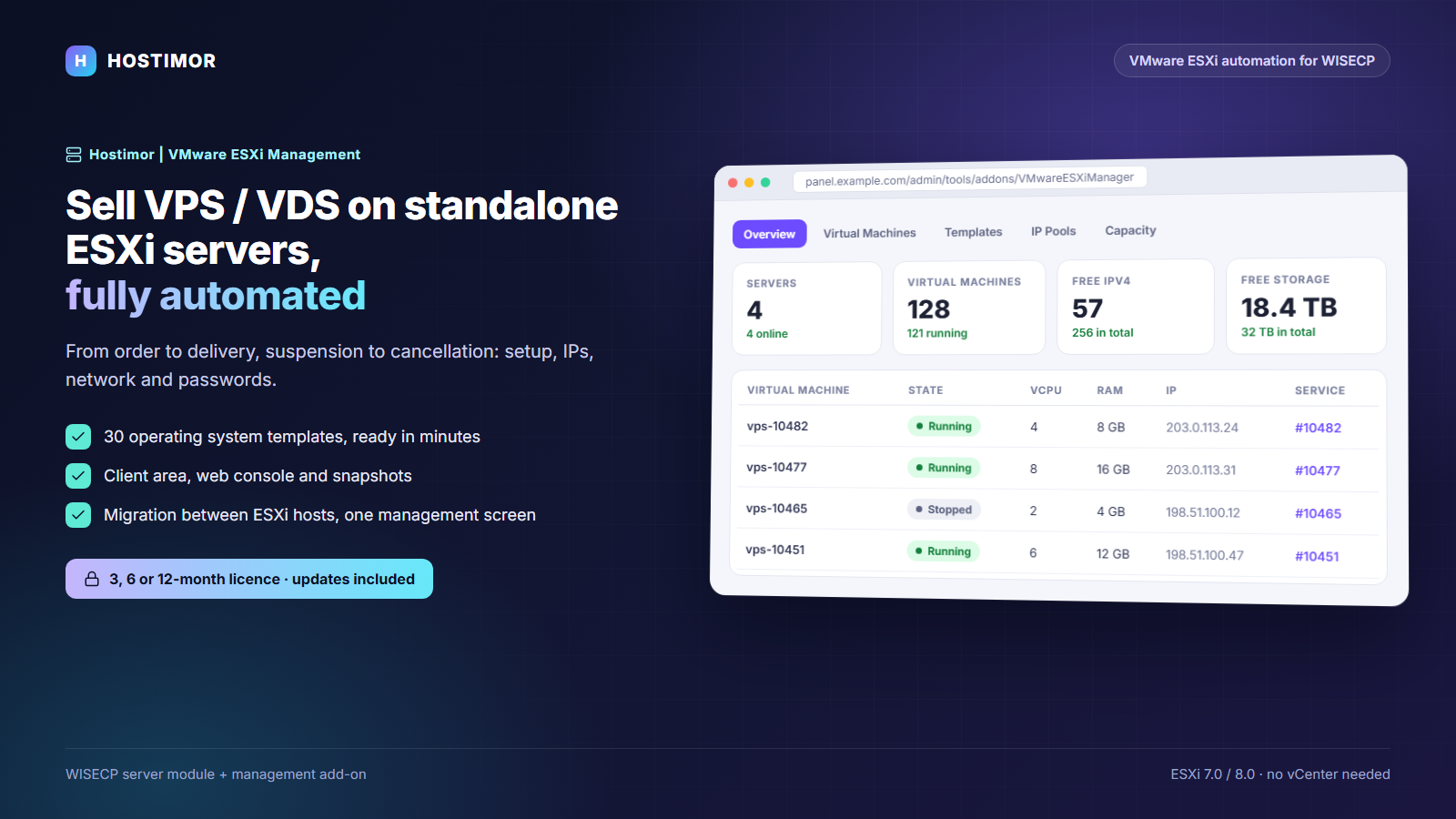This screenshot has height=819, width=1456.
Task: Click Running status badge for vps-10477
Action: (x=944, y=468)
